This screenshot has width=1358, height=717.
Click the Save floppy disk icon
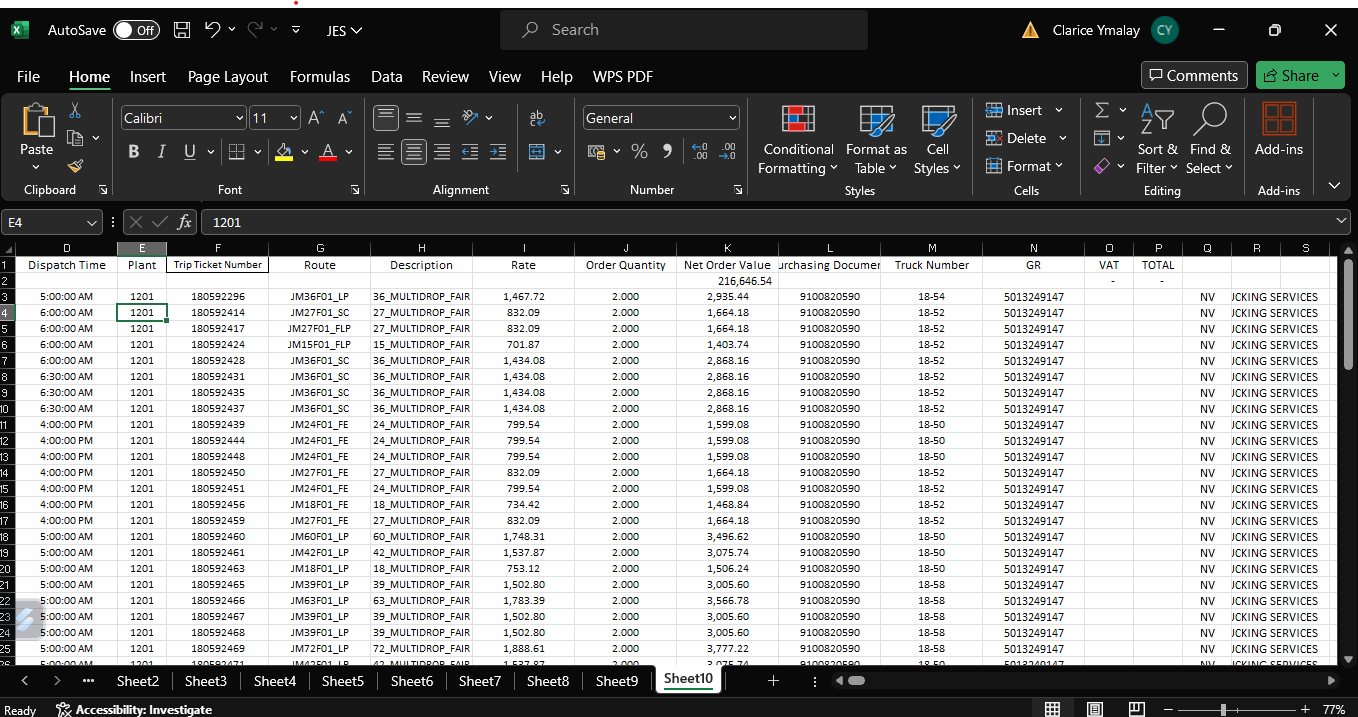tap(181, 30)
